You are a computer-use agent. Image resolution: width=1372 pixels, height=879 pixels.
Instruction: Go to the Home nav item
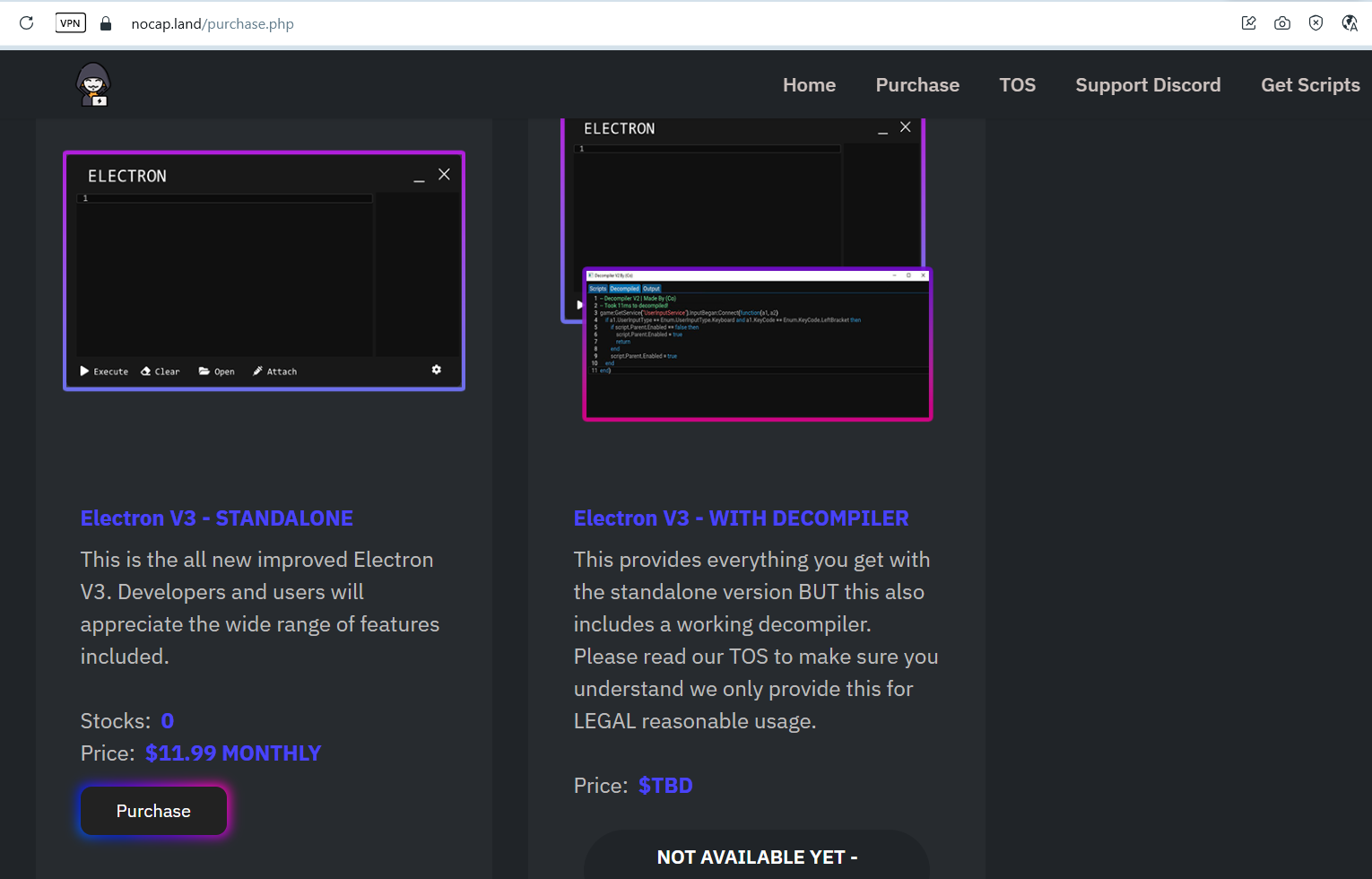tap(809, 85)
